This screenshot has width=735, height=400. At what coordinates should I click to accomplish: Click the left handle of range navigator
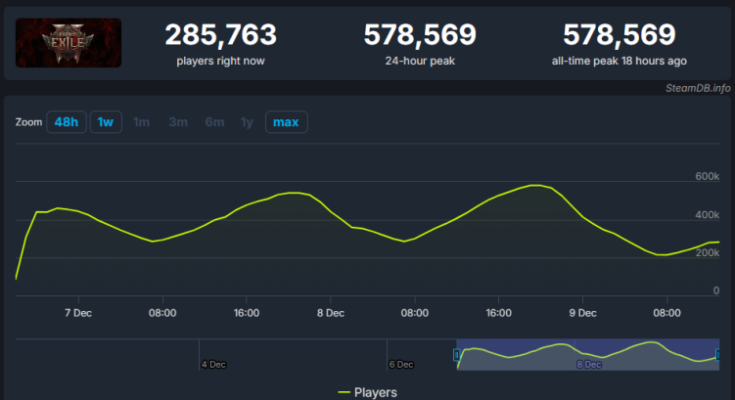[x=457, y=355]
